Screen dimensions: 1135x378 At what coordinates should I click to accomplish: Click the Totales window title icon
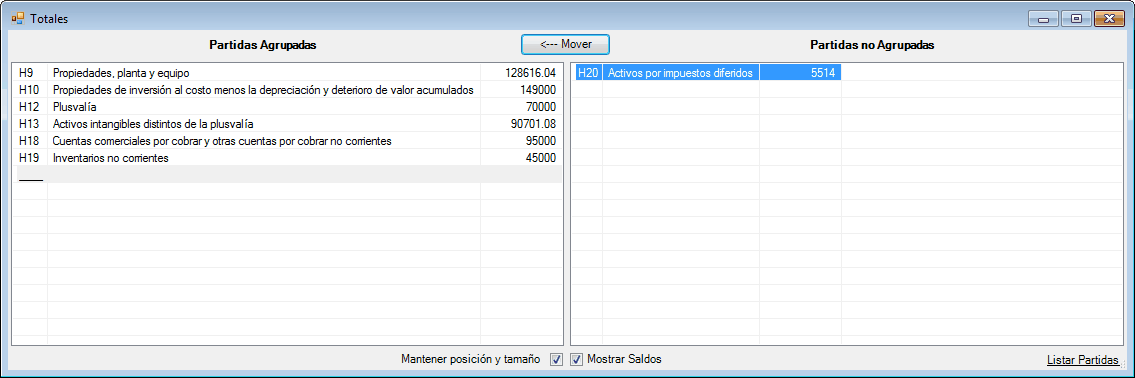point(17,18)
